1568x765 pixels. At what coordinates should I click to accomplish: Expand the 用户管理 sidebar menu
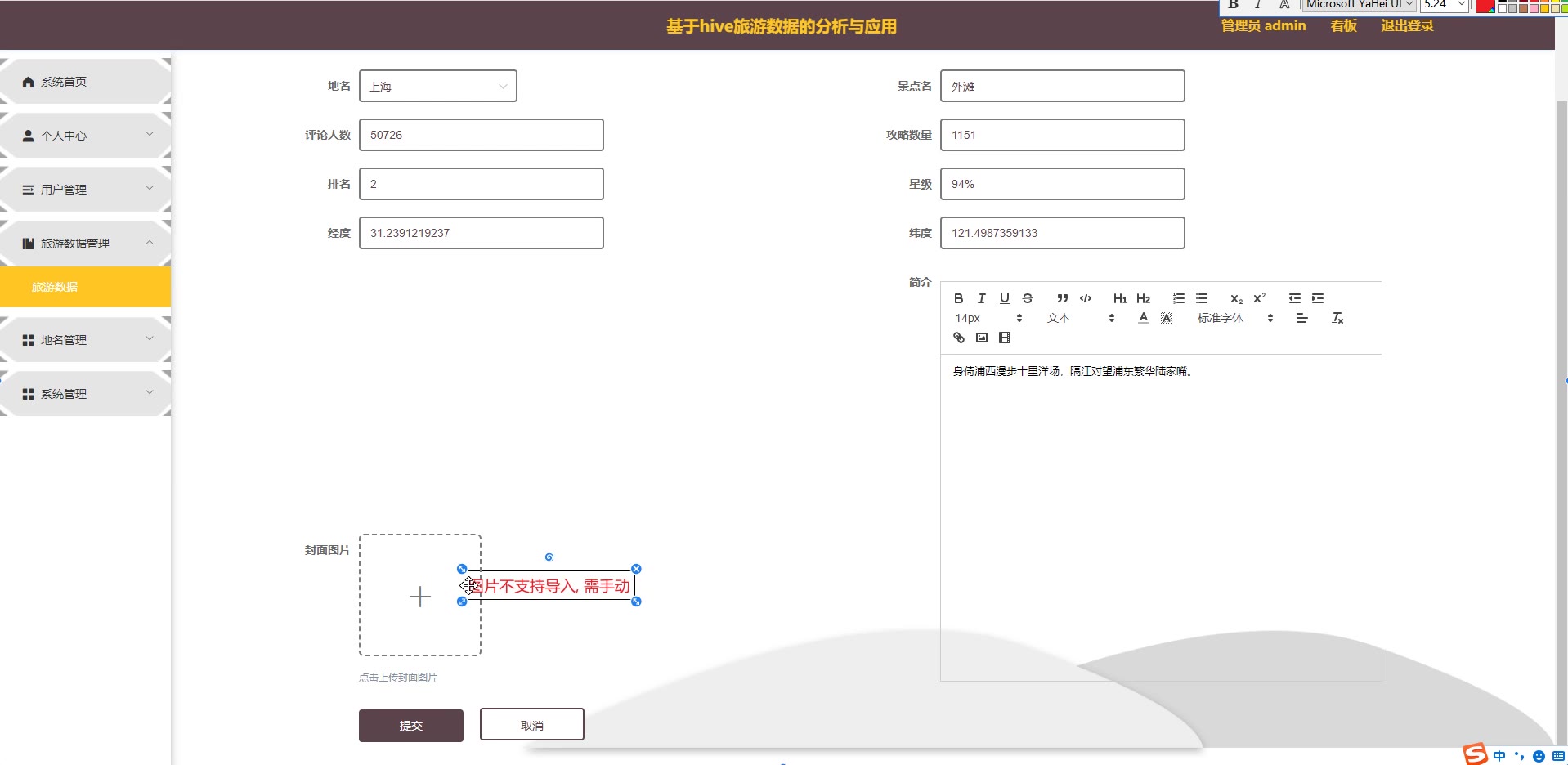(x=86, y=189)
